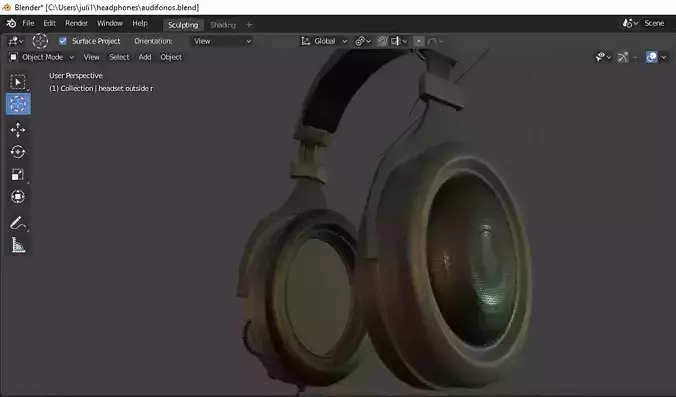The height and width of the screenshot is (397, 676).
Task: Open the viewport Add menu
Action: click(x=145, y=57)
